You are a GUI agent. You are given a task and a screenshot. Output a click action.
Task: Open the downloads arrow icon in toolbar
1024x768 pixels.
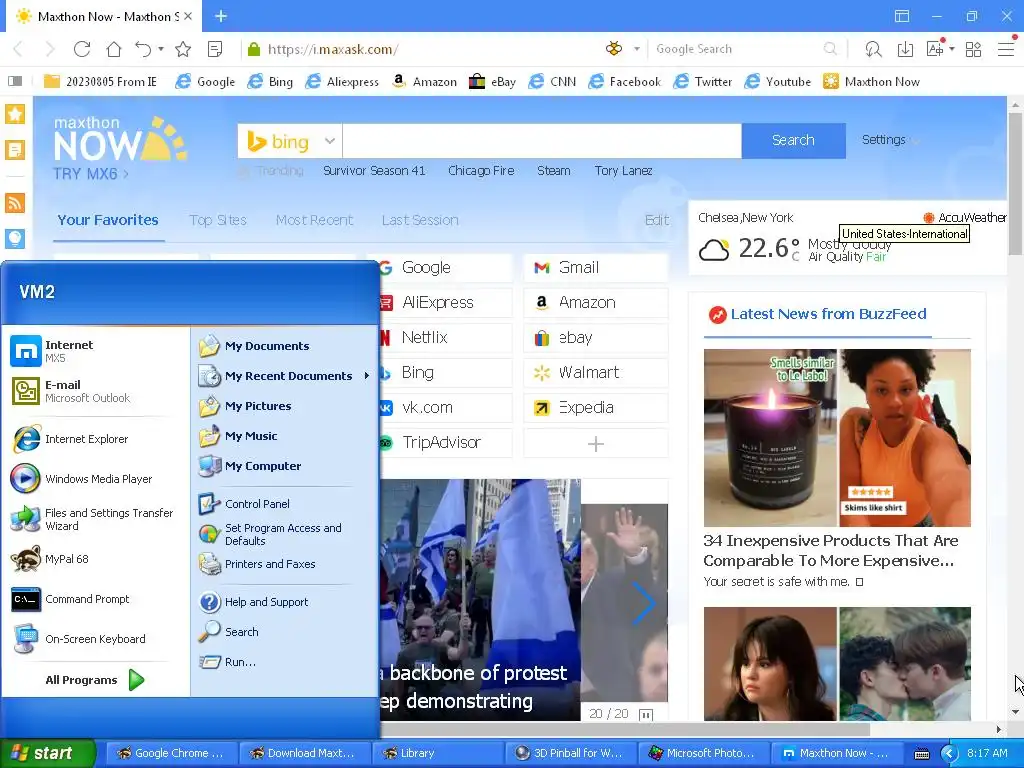click(x=905, y=49)
